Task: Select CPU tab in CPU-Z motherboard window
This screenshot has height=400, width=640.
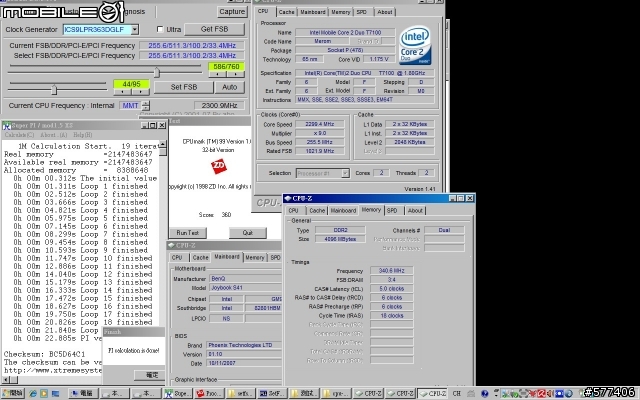Action: click(x=177, y=258)
